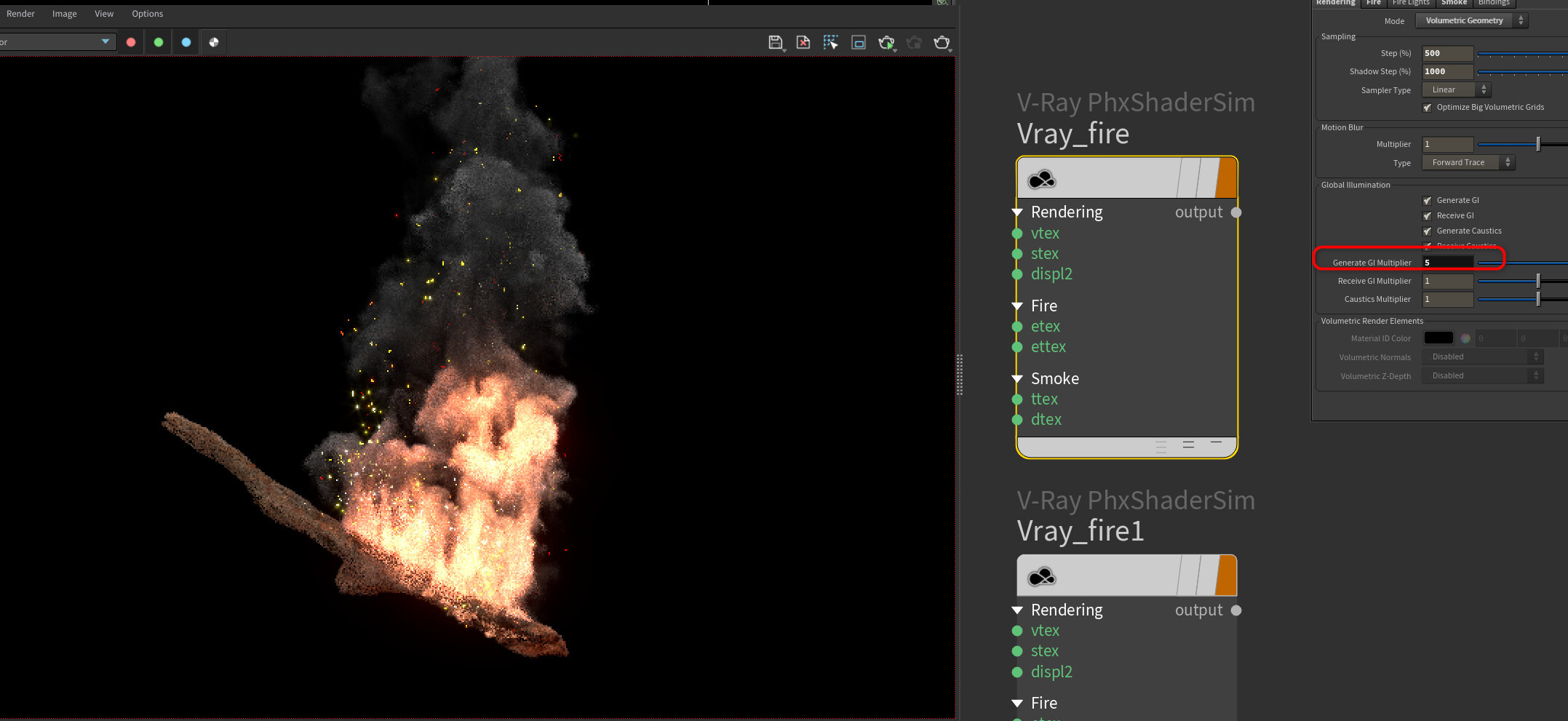Toggle the blue channel button
The image size is (1568, 721).
[186, 42]
